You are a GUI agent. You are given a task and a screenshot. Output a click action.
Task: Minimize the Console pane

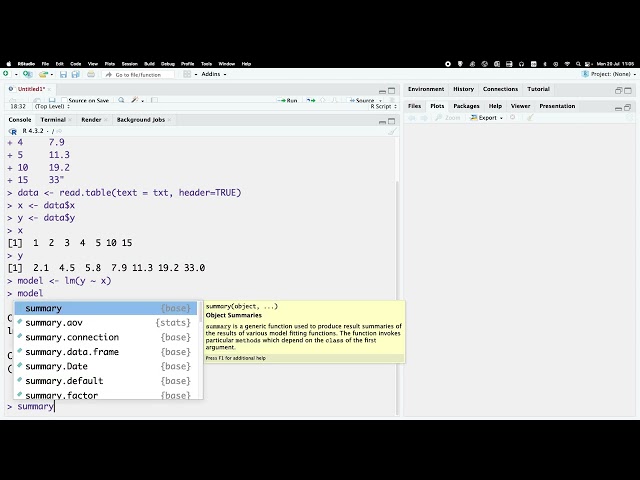(x=382, y=122)
